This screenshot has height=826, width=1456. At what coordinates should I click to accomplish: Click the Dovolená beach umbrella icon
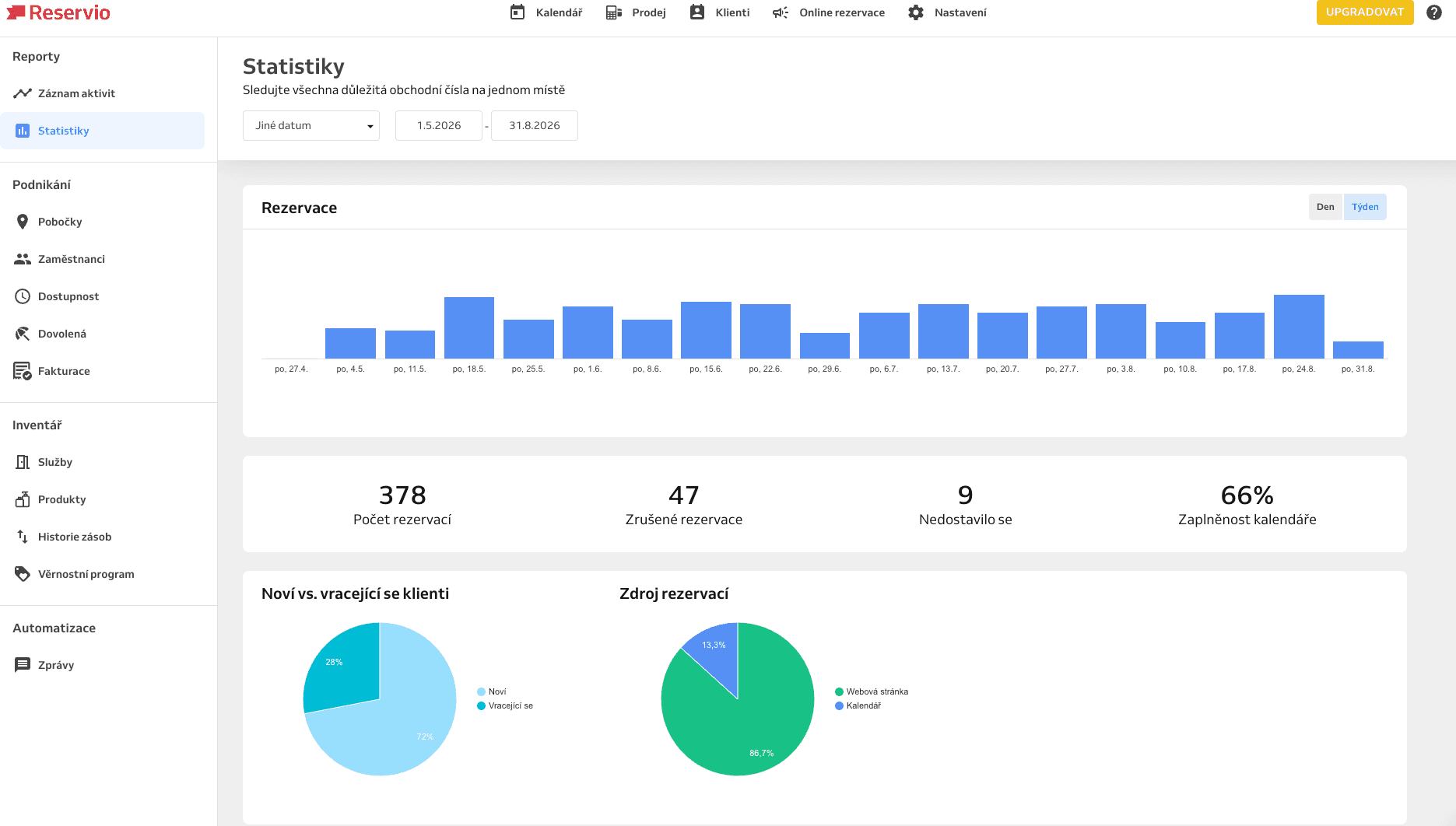(23, 334)
